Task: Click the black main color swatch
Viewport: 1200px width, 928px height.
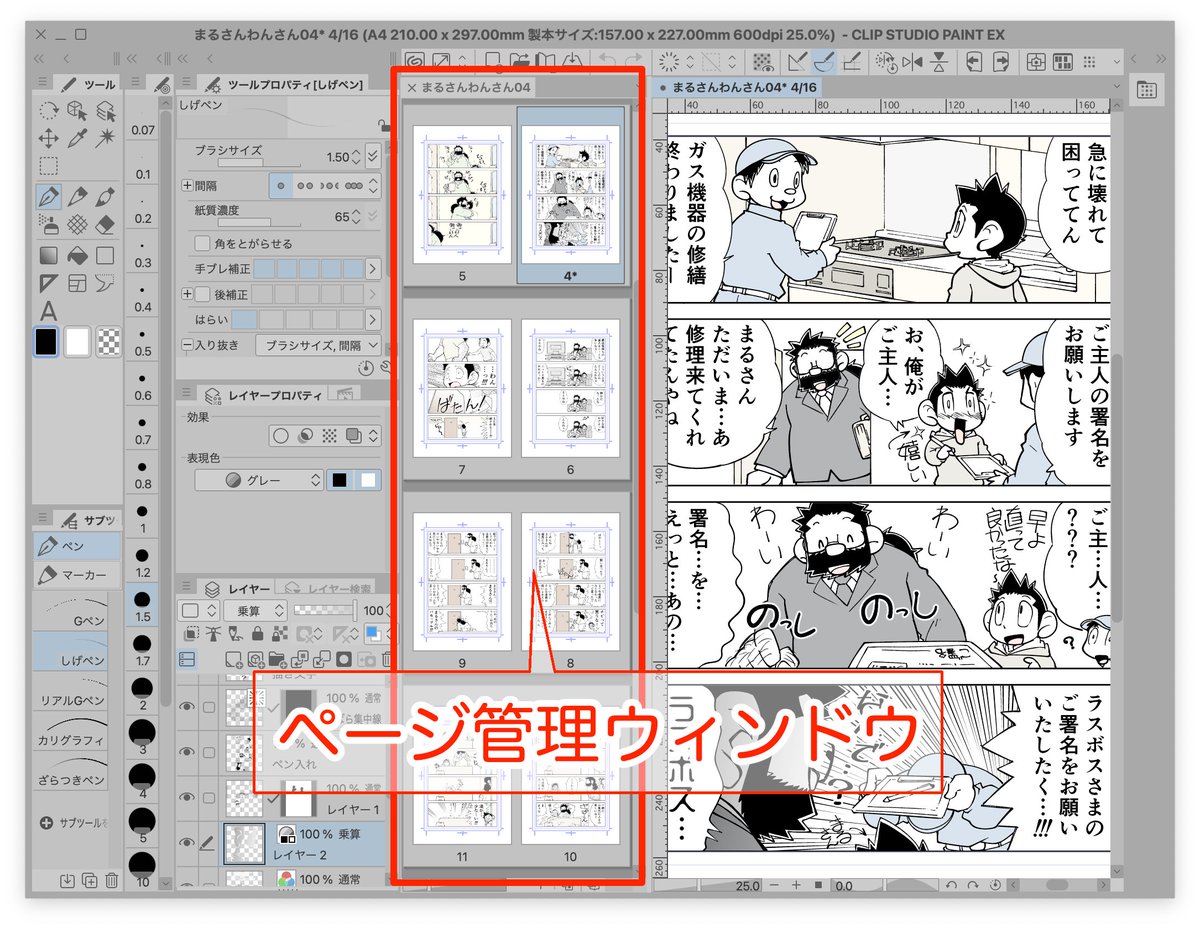Action: click(47, 342)
